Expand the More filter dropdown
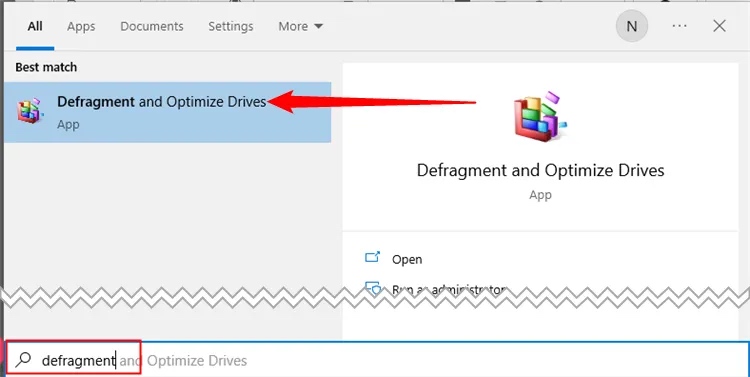 (x=300, y=26)
